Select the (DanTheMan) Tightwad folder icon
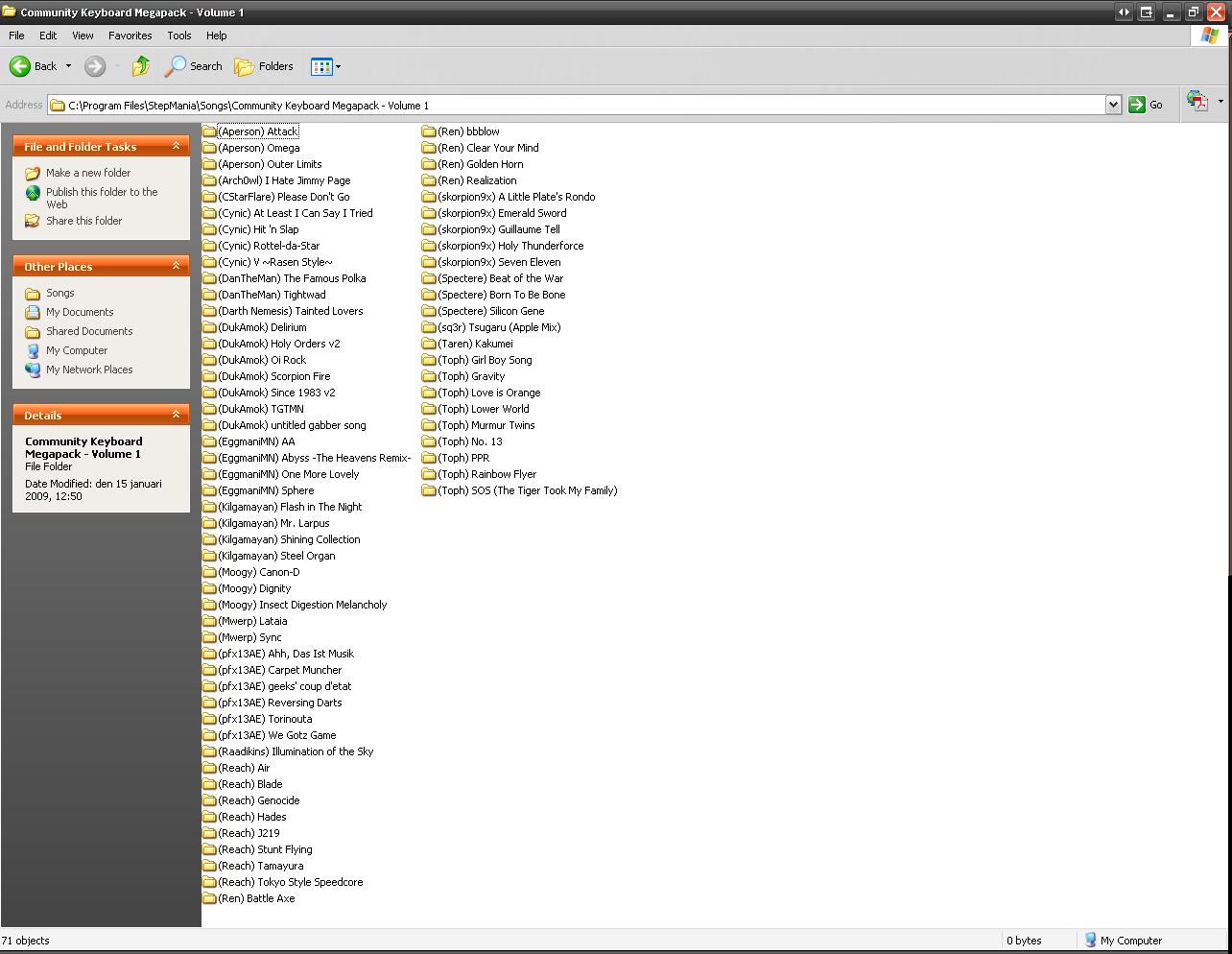 pos(209,295)
